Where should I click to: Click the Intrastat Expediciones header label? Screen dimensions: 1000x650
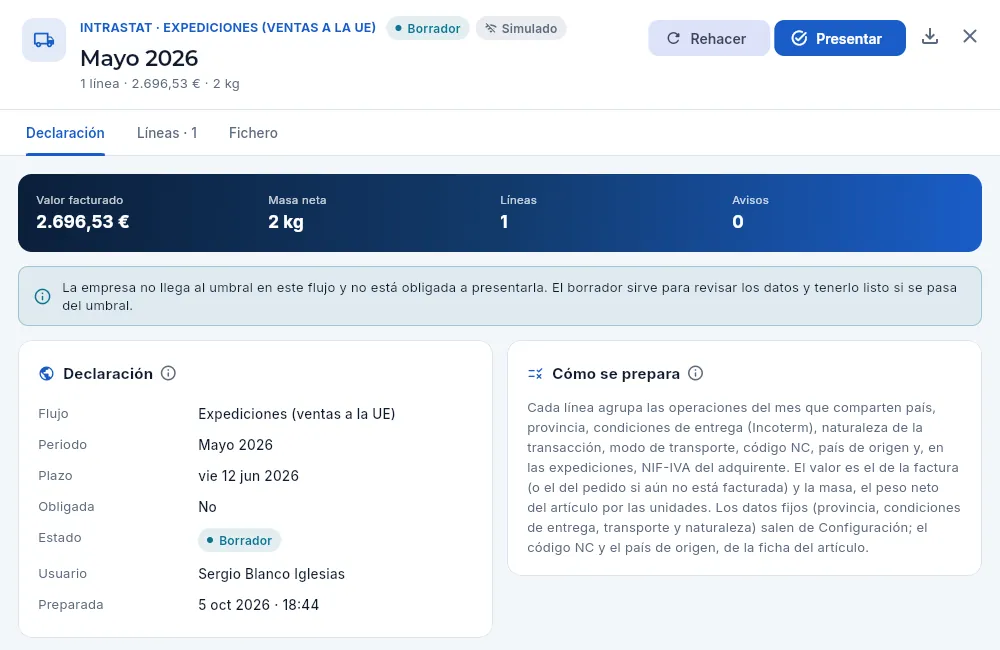(x=228, y=28)
